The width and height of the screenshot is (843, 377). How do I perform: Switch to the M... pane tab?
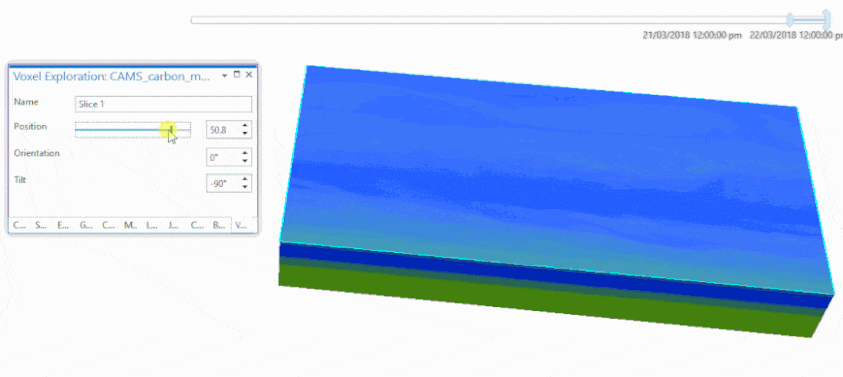[x=130, y=226]
